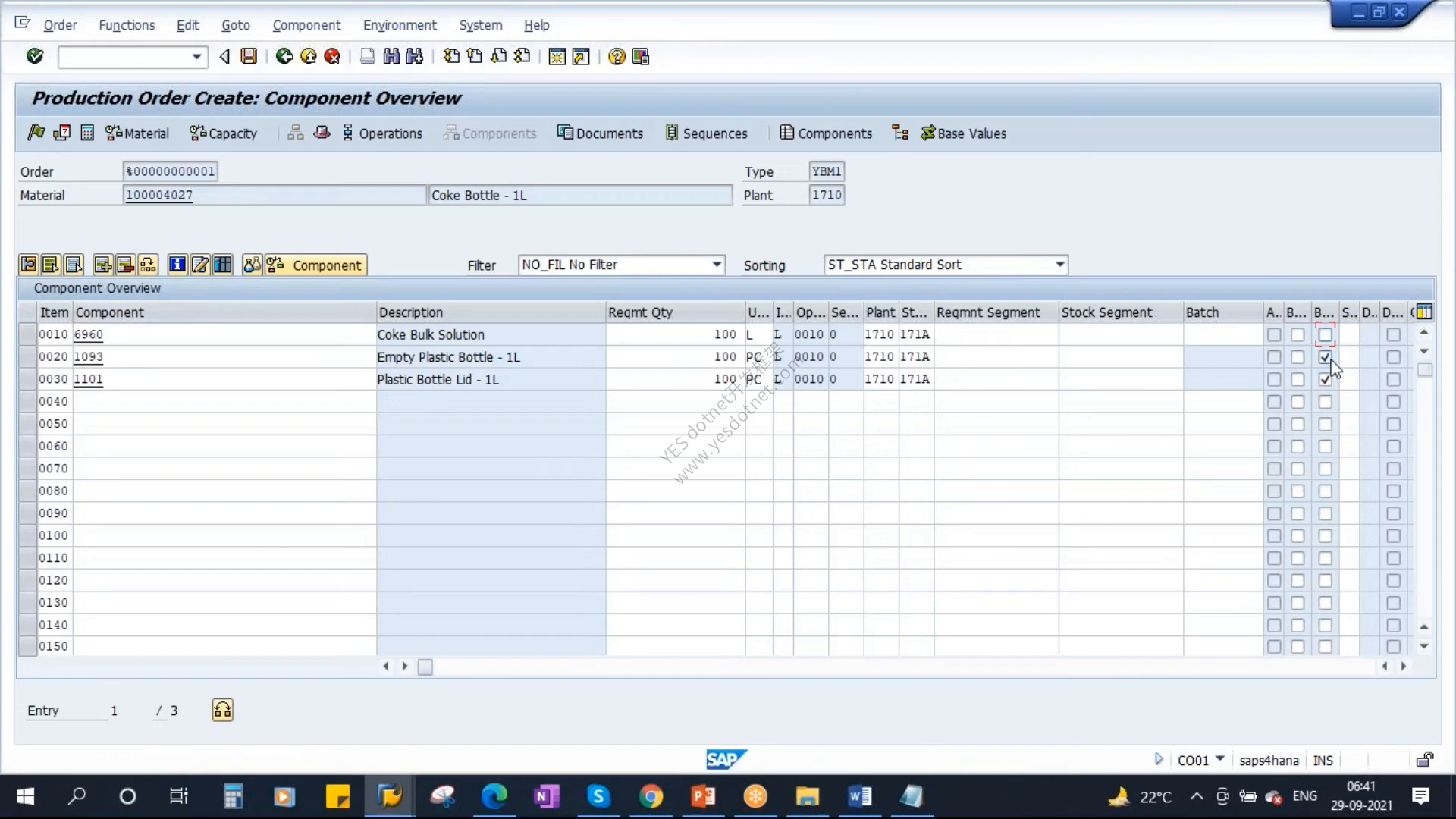Click the Documents button
This screenshot has height=819, width=1456.
600,133
